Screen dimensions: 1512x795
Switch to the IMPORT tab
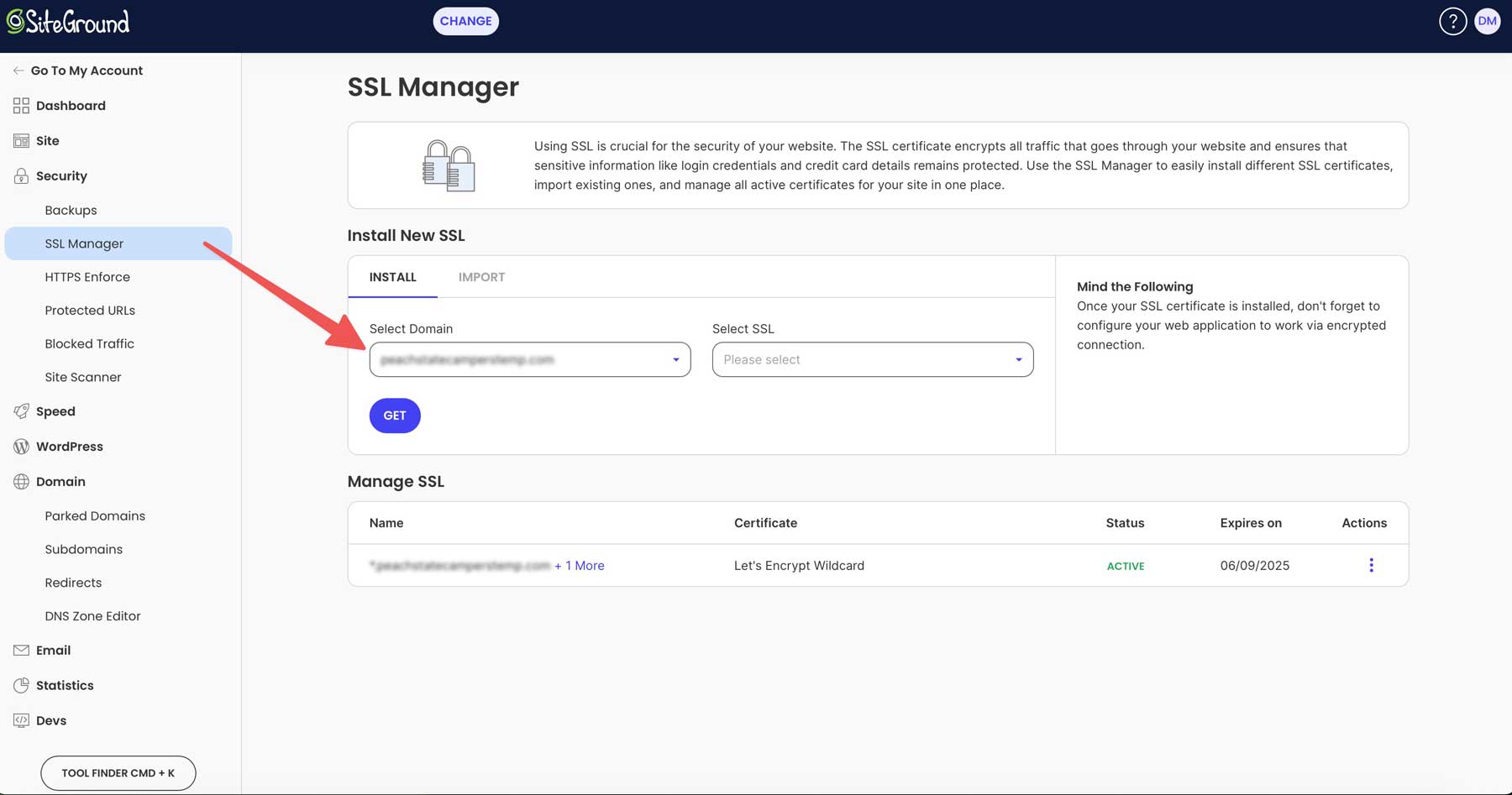pyautogui.click(x=481, y=277)
